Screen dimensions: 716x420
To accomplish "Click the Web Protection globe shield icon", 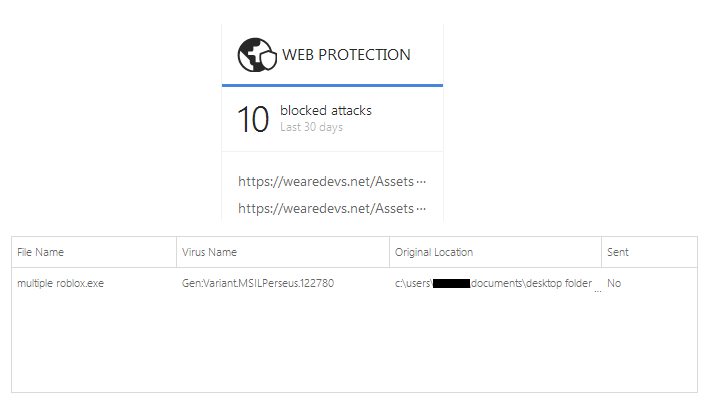I will (x=257, y=55).
